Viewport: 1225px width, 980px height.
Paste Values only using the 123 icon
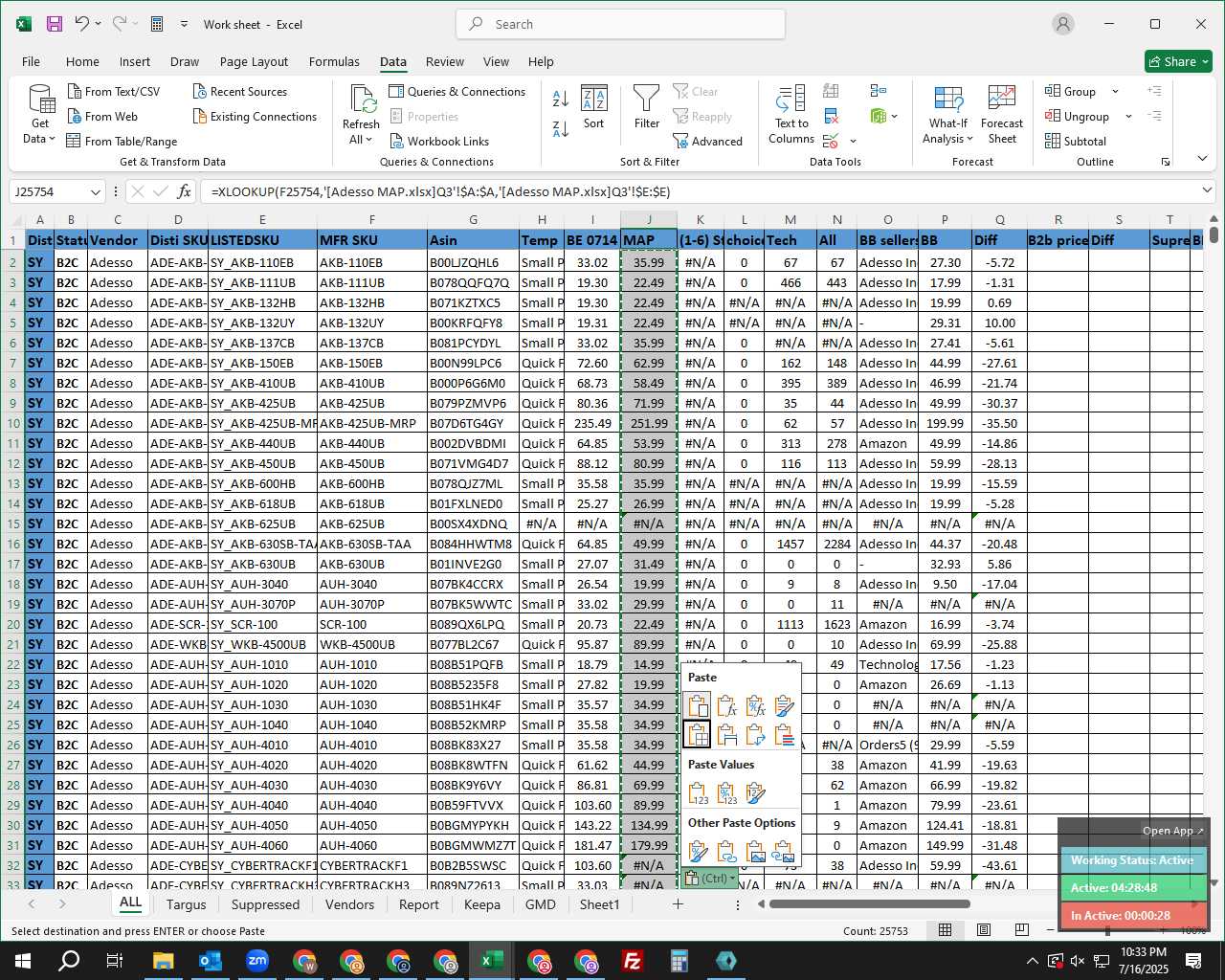698,793
